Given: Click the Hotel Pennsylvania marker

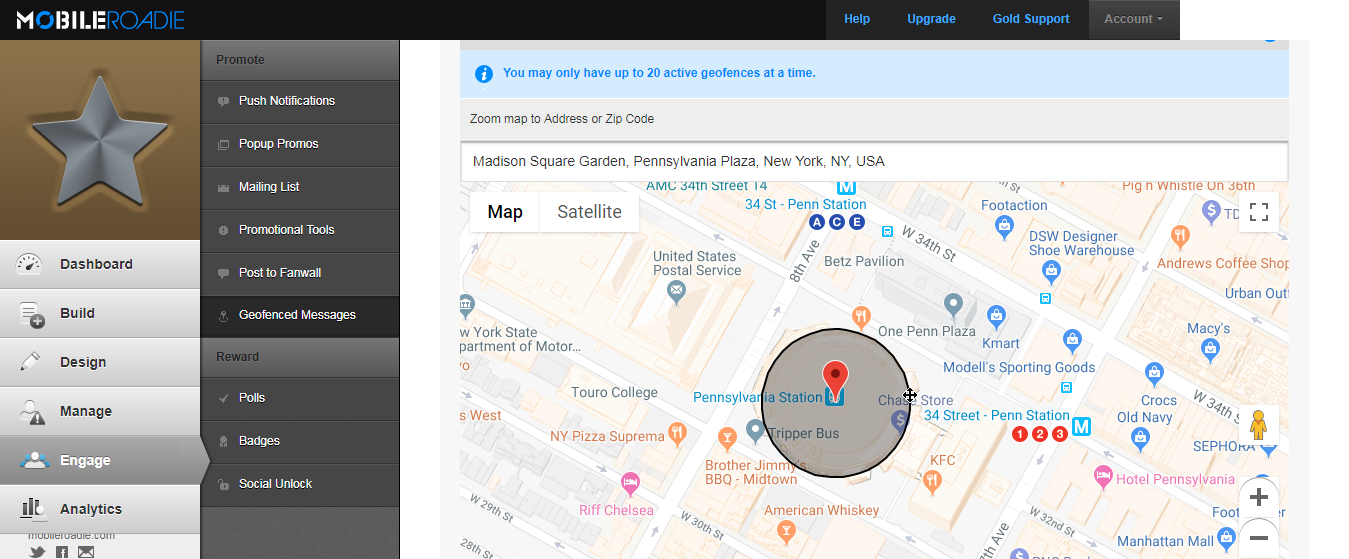Looking at the screenshot, I should click(1103, 478).
